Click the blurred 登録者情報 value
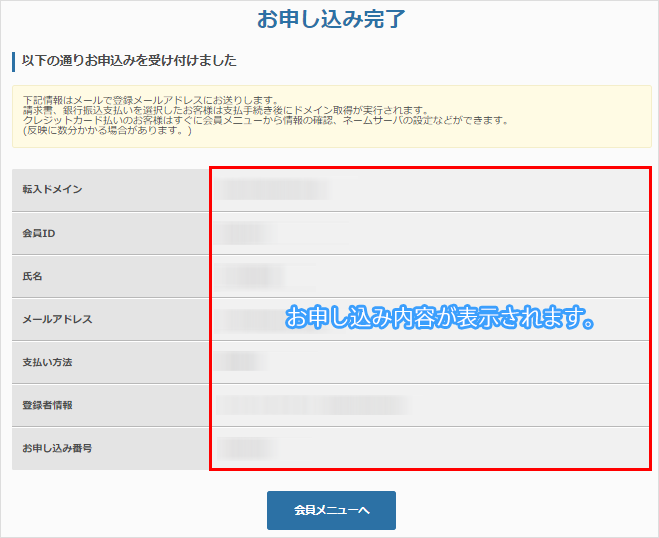659x538 pixels. pos(312,405)
